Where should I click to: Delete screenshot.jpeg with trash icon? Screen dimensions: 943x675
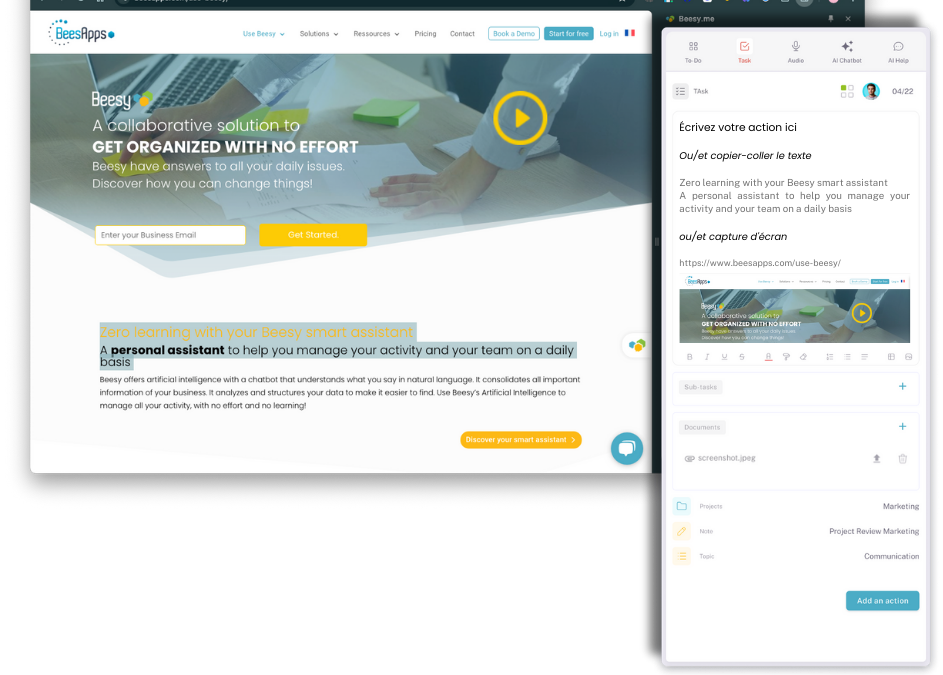point(902,458)
